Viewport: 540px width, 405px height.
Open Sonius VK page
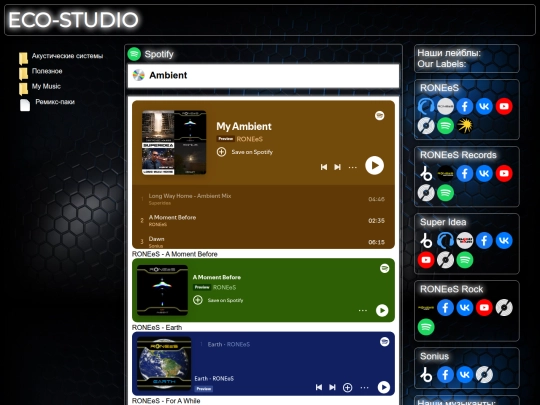click(465, 375)
